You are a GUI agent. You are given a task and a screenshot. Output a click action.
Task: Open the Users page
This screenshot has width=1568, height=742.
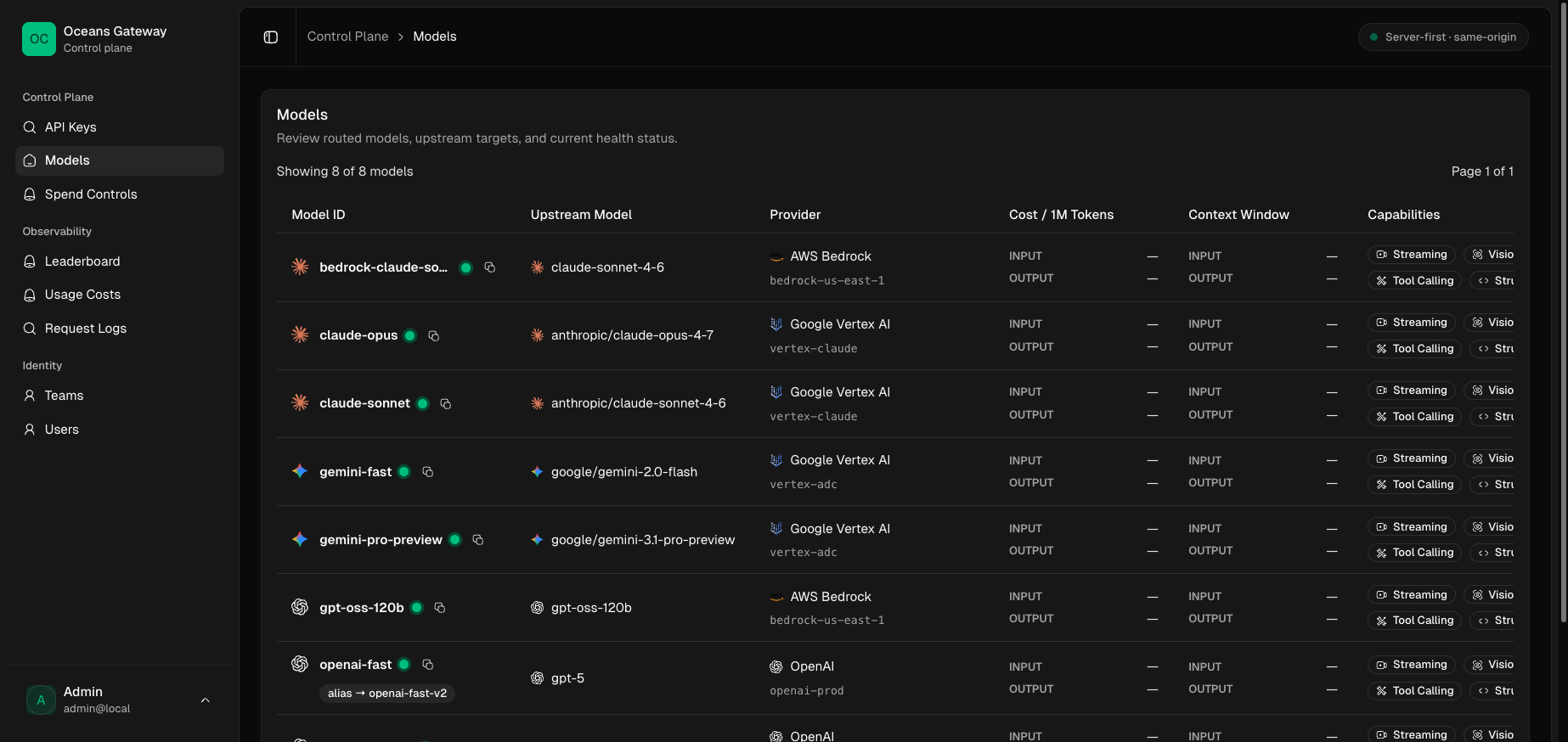(120, 430)
